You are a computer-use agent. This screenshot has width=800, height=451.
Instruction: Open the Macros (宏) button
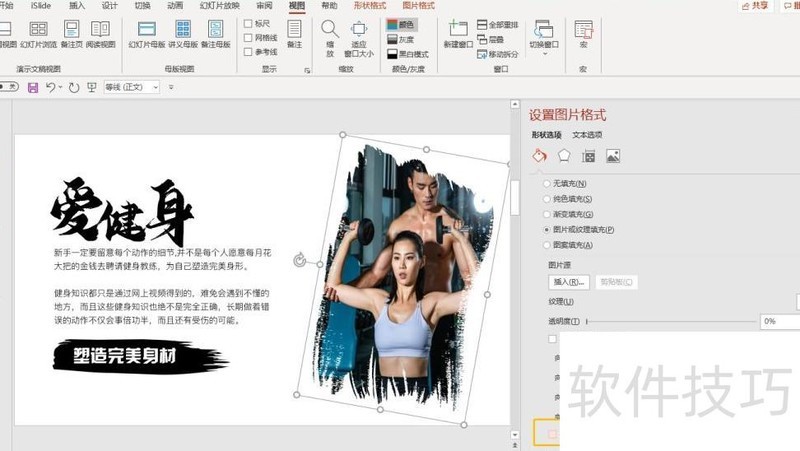pyautogui.click(x=583, y=34)
